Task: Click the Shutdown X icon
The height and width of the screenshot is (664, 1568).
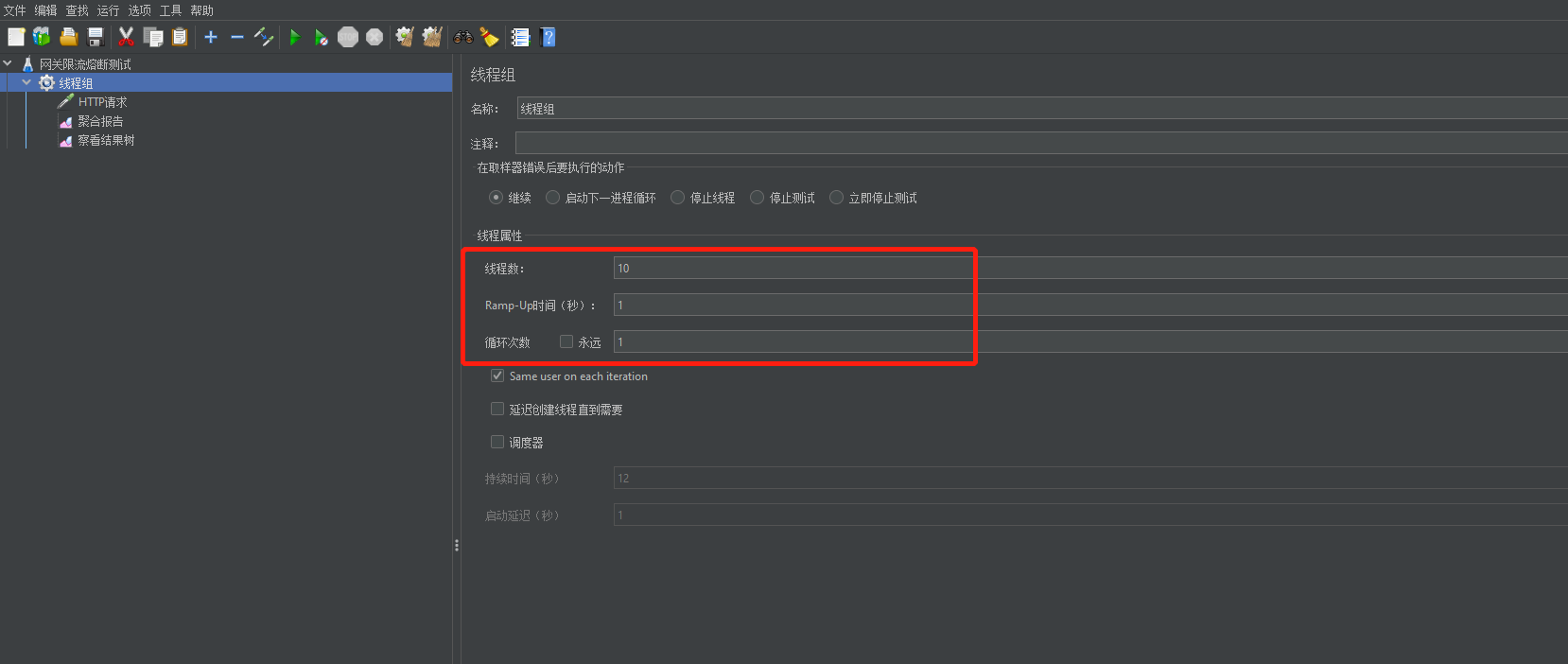Action: (x=375, y=37)
